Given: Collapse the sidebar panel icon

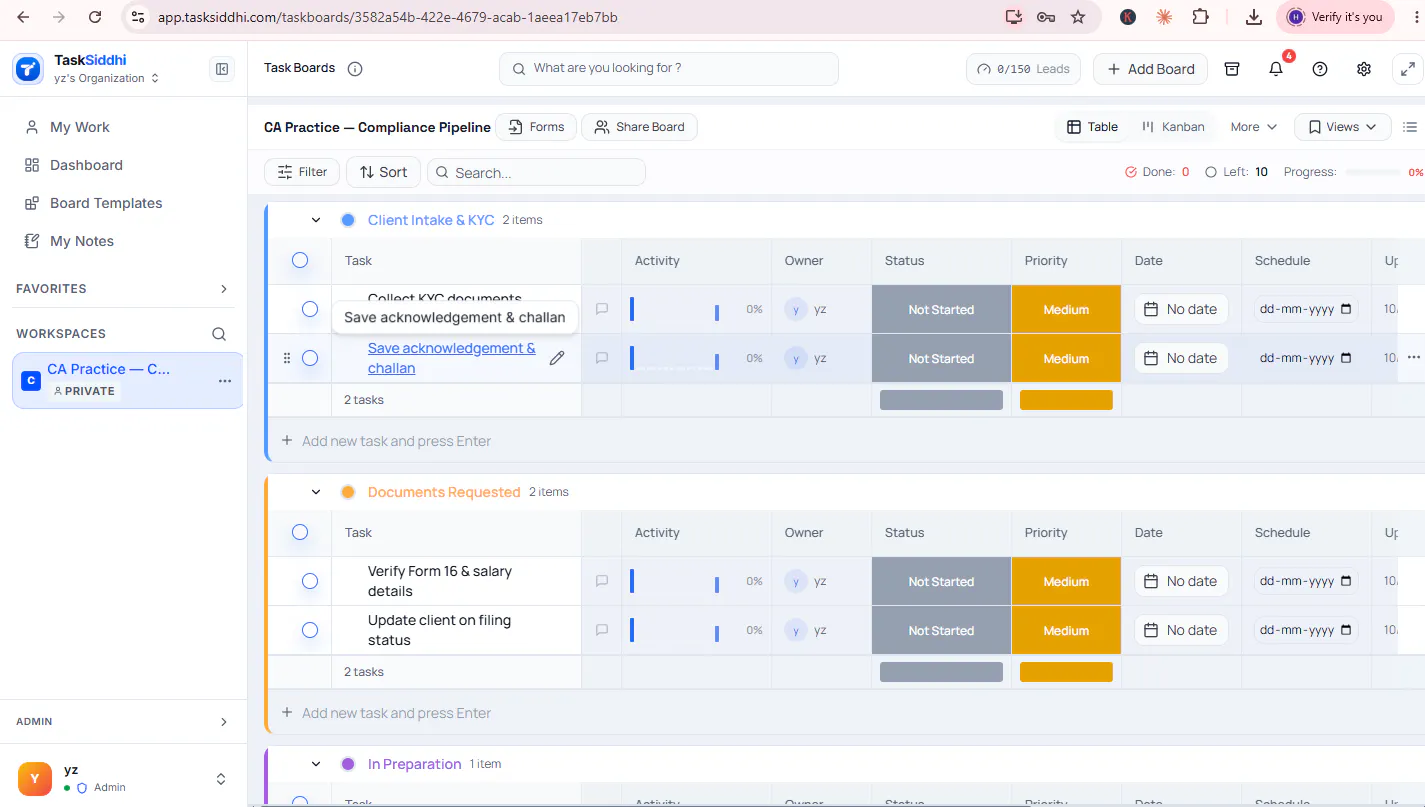Looking at the screenshot, I should [x=222, y=69].
